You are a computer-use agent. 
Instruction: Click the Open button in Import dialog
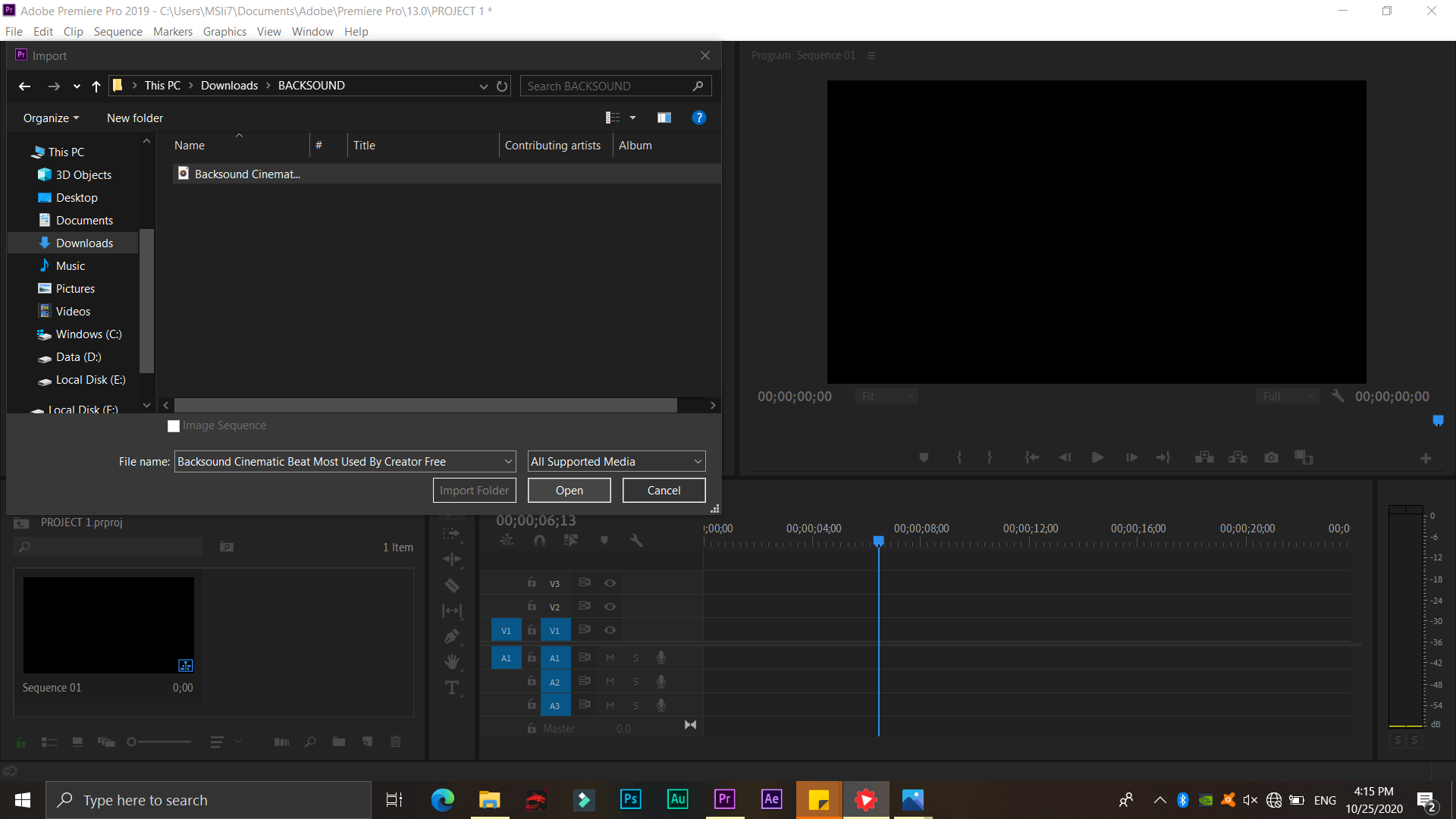(x=569, y=491)
